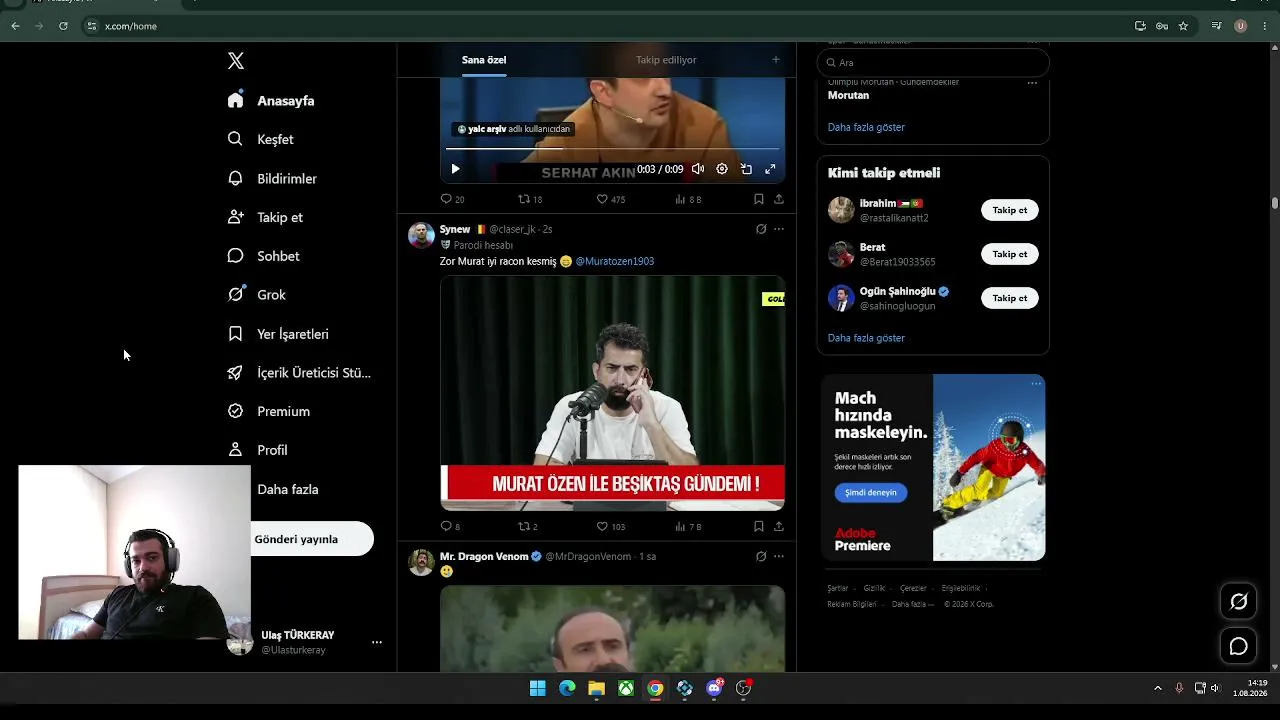Click Grok icon on Mr. Dragon Venom's post

[761, 556]
